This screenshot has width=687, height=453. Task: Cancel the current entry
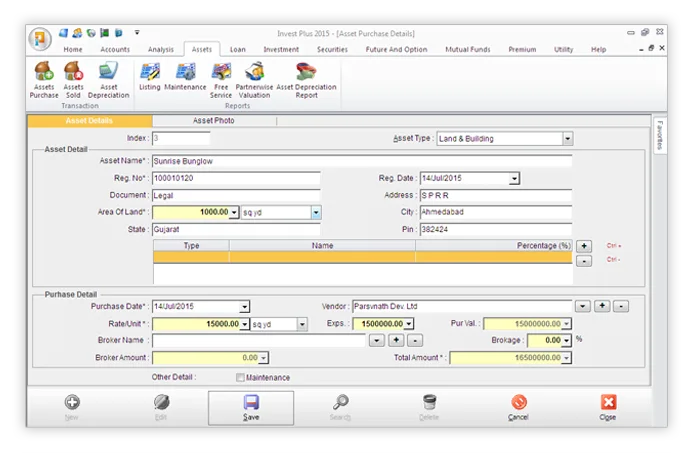point(518,407)
